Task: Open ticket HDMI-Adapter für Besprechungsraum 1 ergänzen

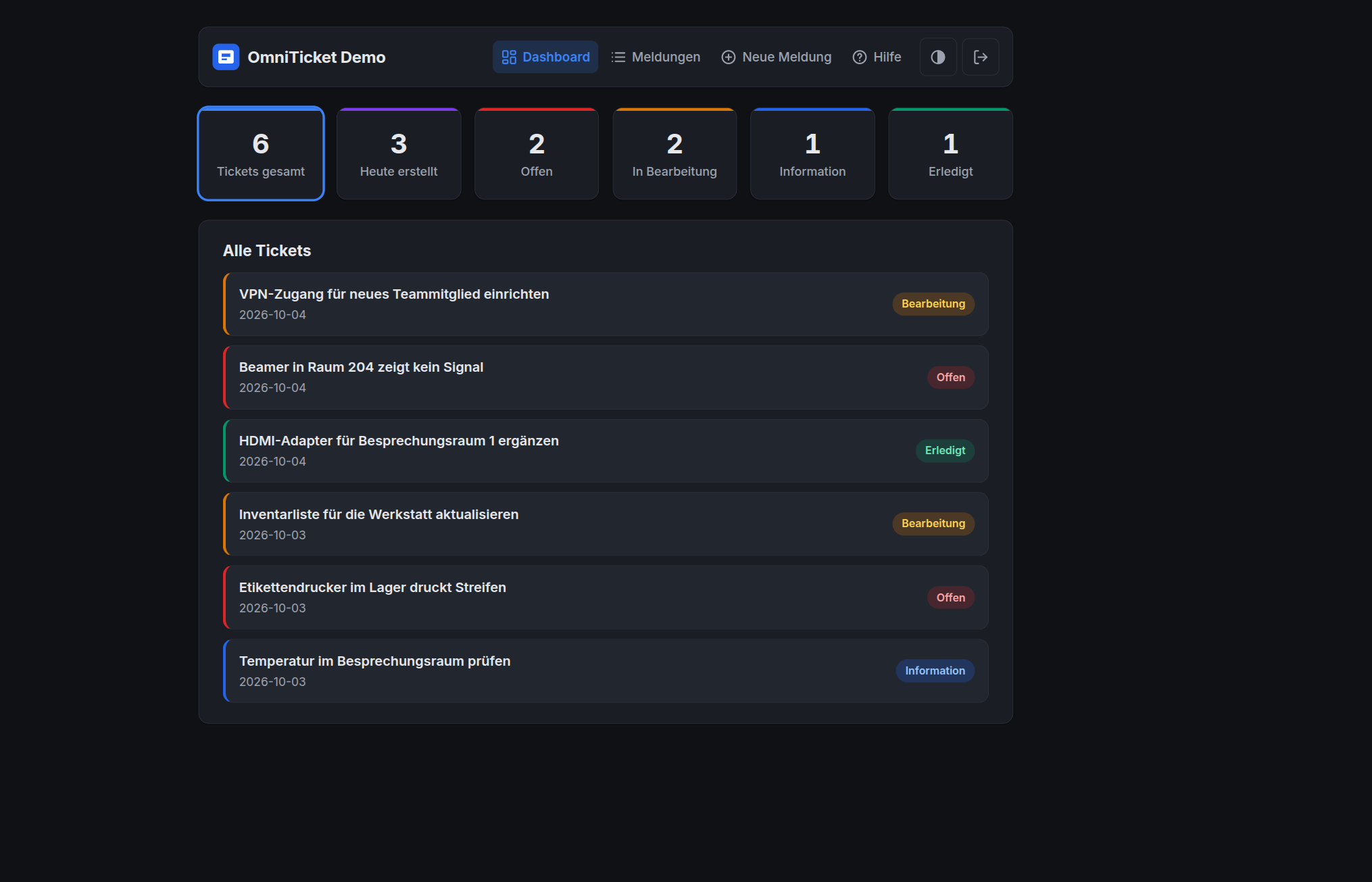Action: (x=606, y=451)
